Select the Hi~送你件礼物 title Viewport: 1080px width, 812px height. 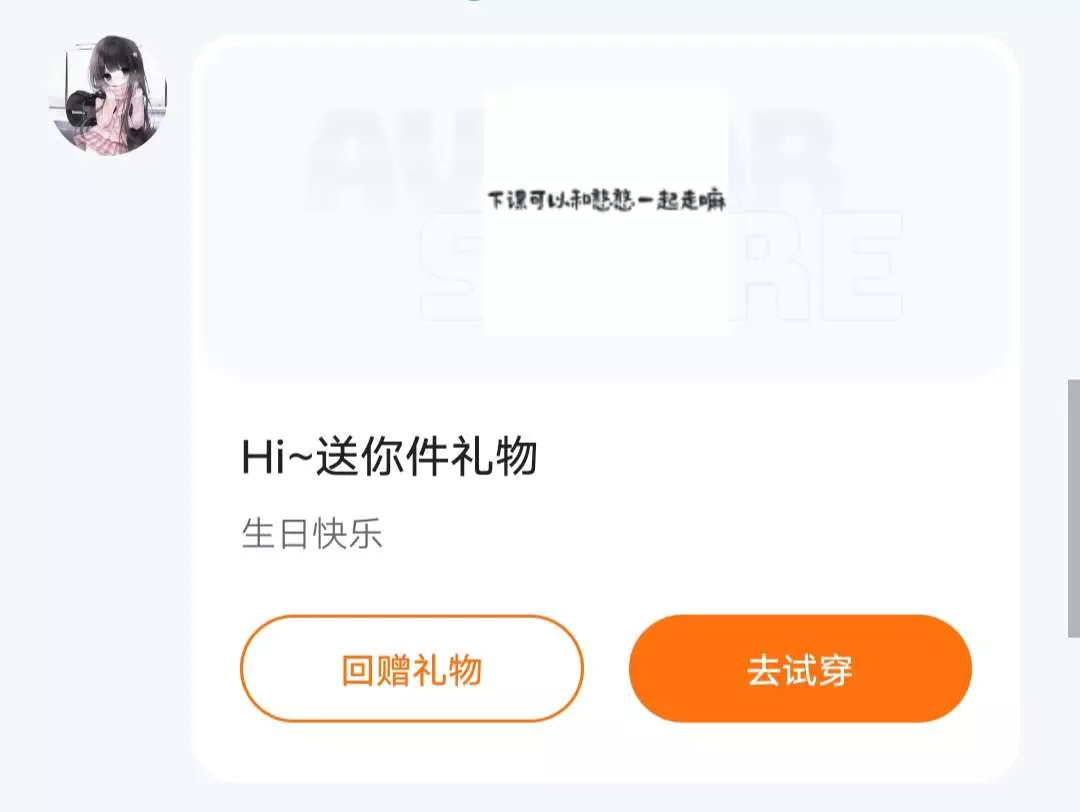(x=389, y=457)
